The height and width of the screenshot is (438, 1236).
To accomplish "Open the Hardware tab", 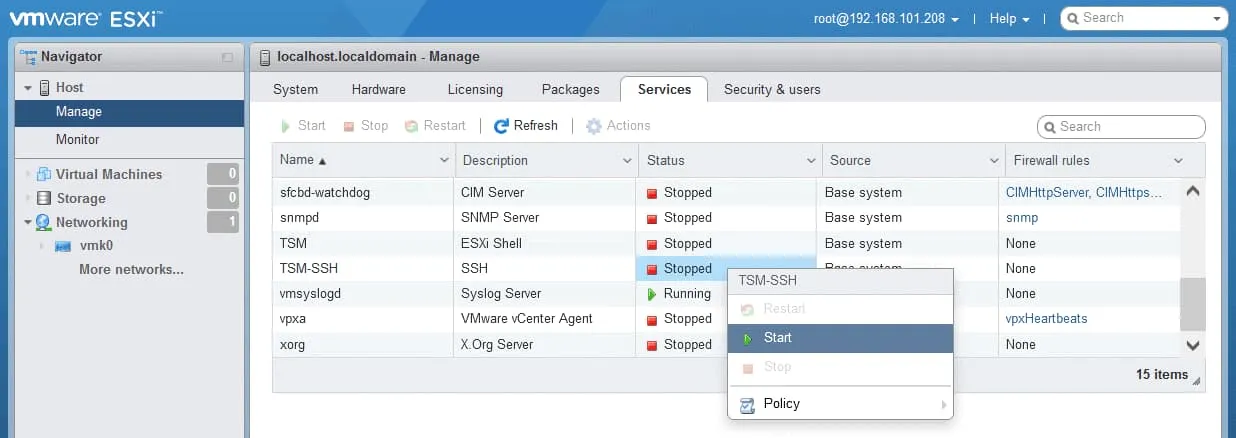I will [x=378, y=89].
